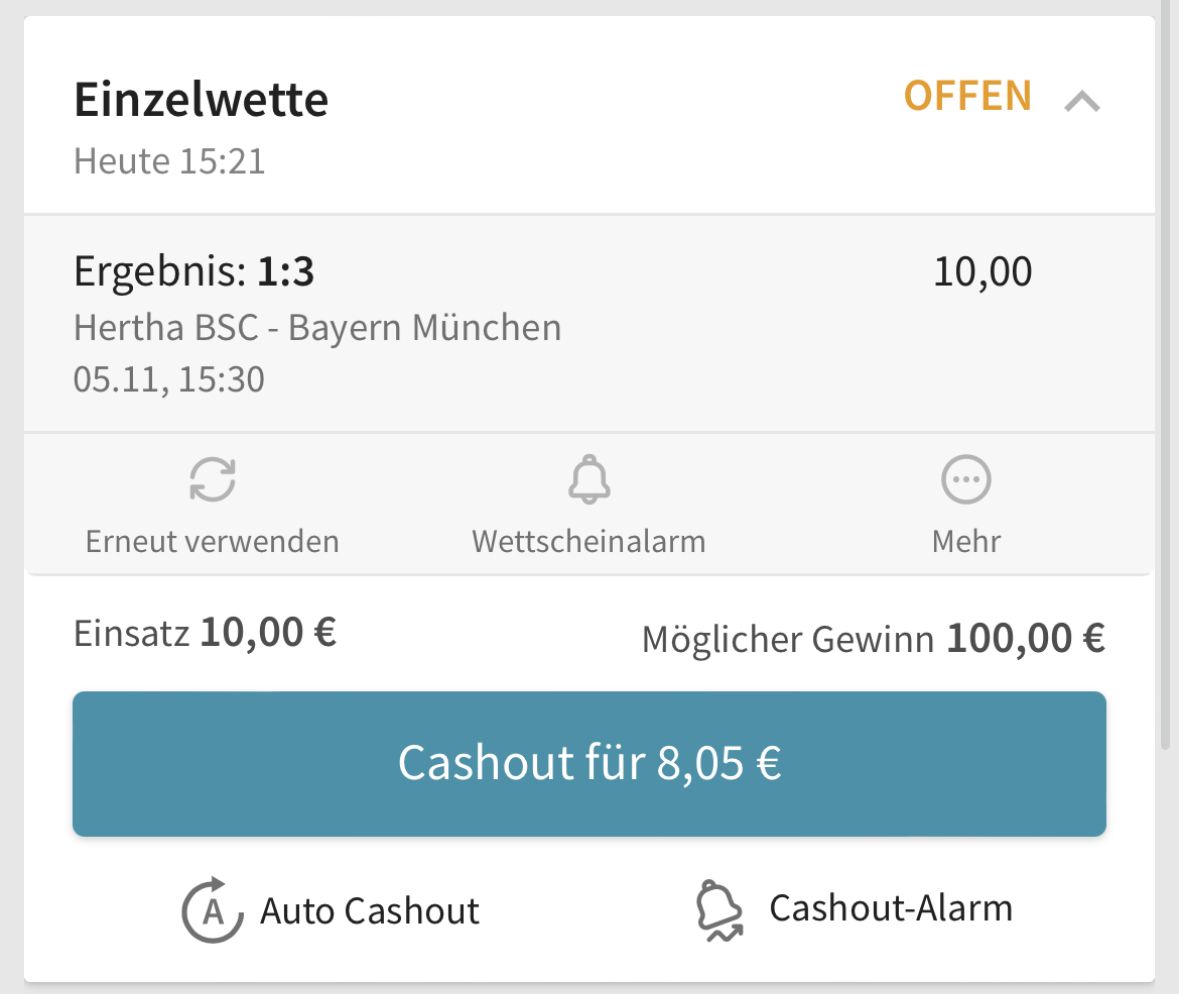The height and width of the screenshot is (994, 1179).
Task: Click the Cashout-Alarm bell icon
Action: [x=720, y=911]
